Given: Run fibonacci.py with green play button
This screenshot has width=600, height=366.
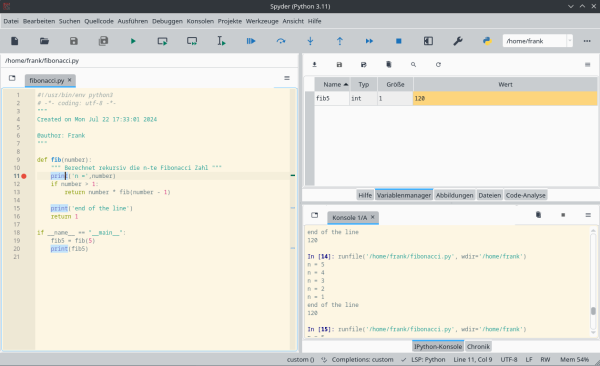Looking at the screenshot, I should click(x=133, y=41).
